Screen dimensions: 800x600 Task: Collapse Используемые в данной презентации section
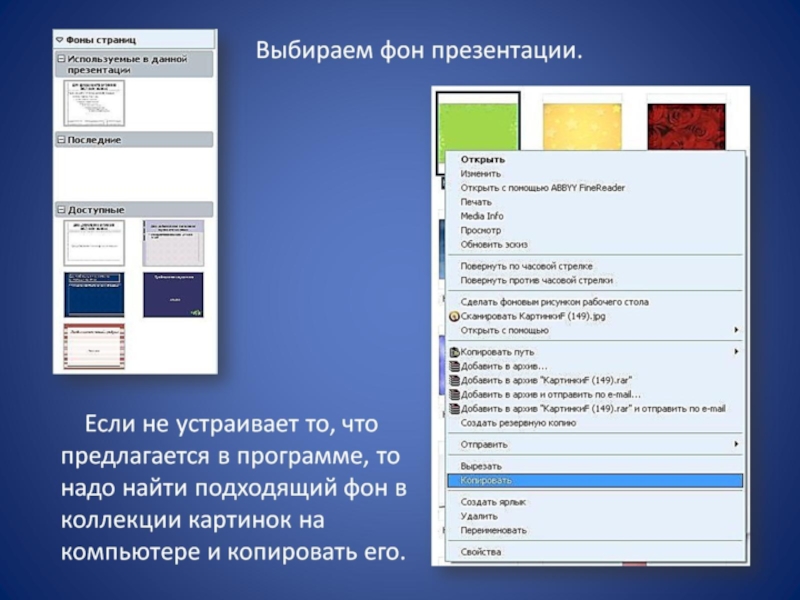(62, 59)
